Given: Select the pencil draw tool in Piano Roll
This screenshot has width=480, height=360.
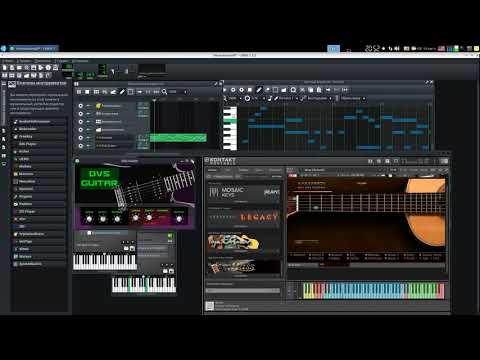Looking at the screenshot, I should pos(259,90).
